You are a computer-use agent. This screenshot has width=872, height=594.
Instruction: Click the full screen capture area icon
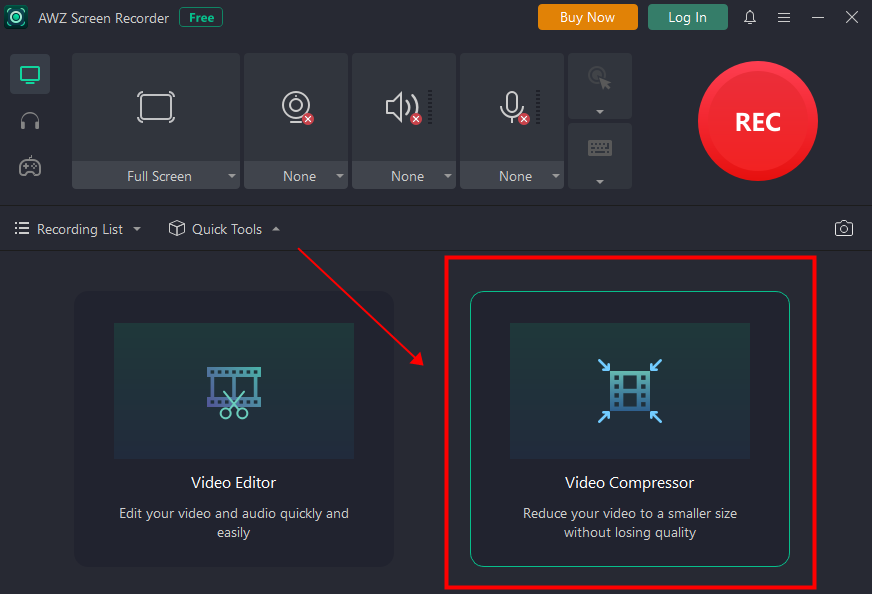click(156, 107)
